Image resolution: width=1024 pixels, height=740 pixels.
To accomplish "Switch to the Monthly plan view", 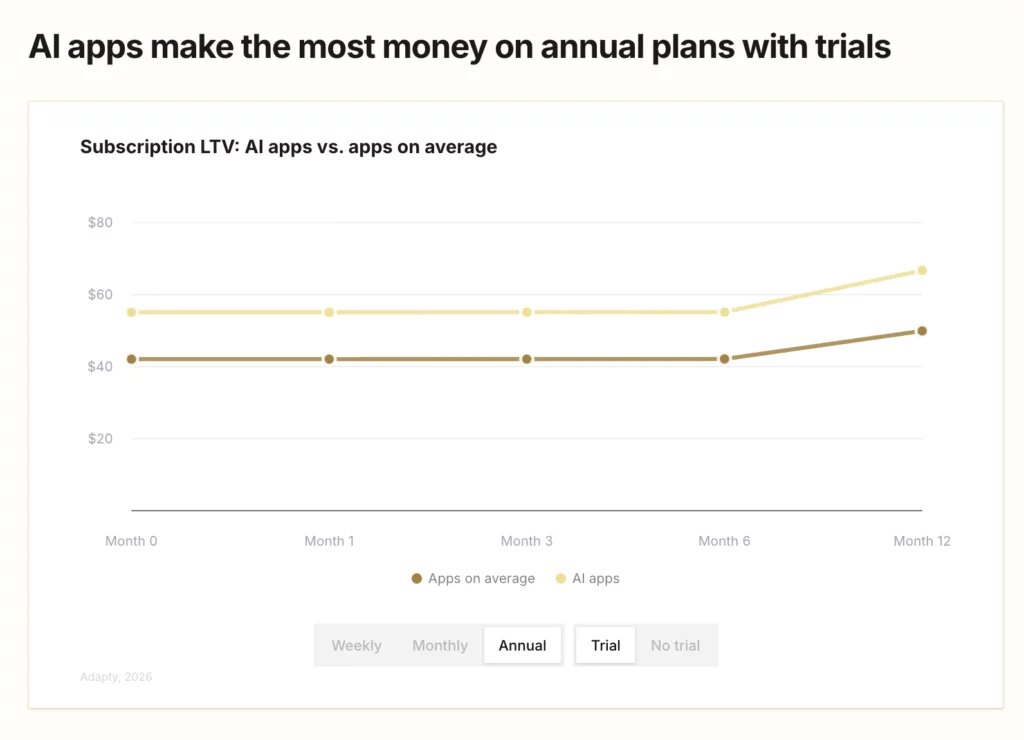I will [x=440, y=645].
